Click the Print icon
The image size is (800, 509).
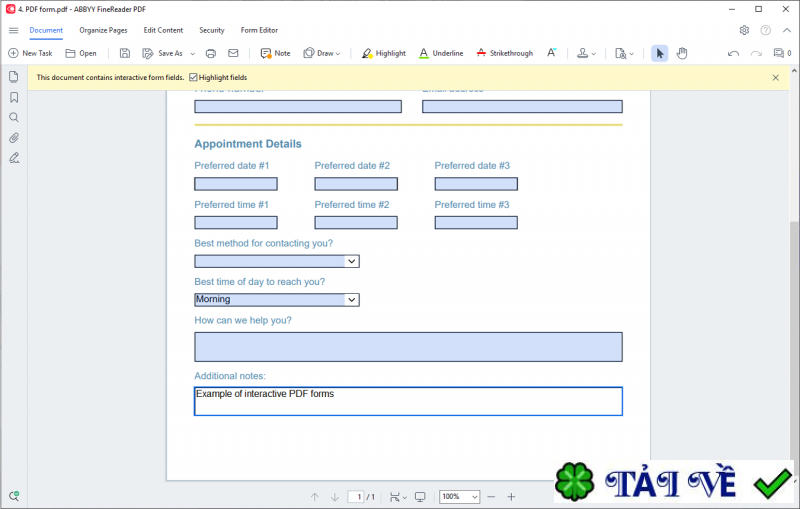211,53
